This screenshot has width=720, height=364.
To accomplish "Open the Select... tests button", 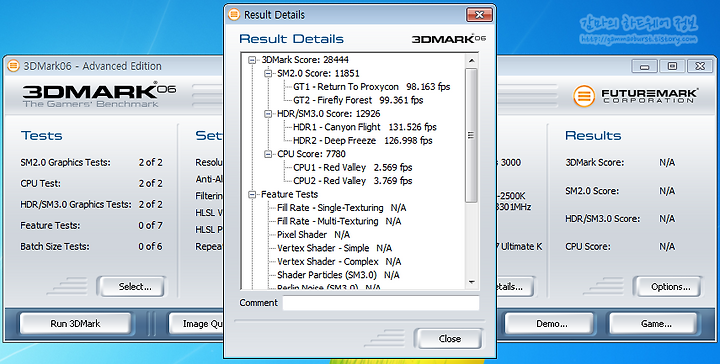I will tap(131, 287).
